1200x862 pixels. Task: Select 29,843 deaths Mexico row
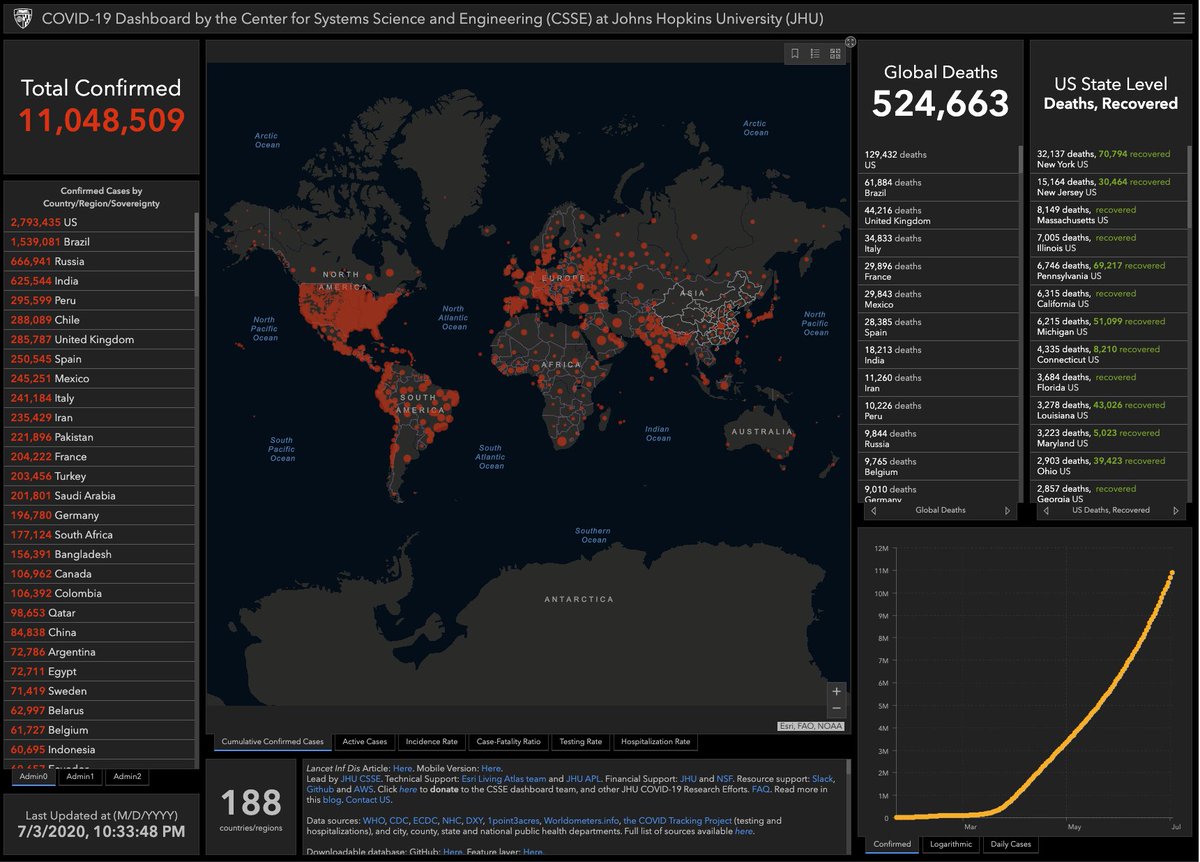pyautogui.click(x=938, y=300)
